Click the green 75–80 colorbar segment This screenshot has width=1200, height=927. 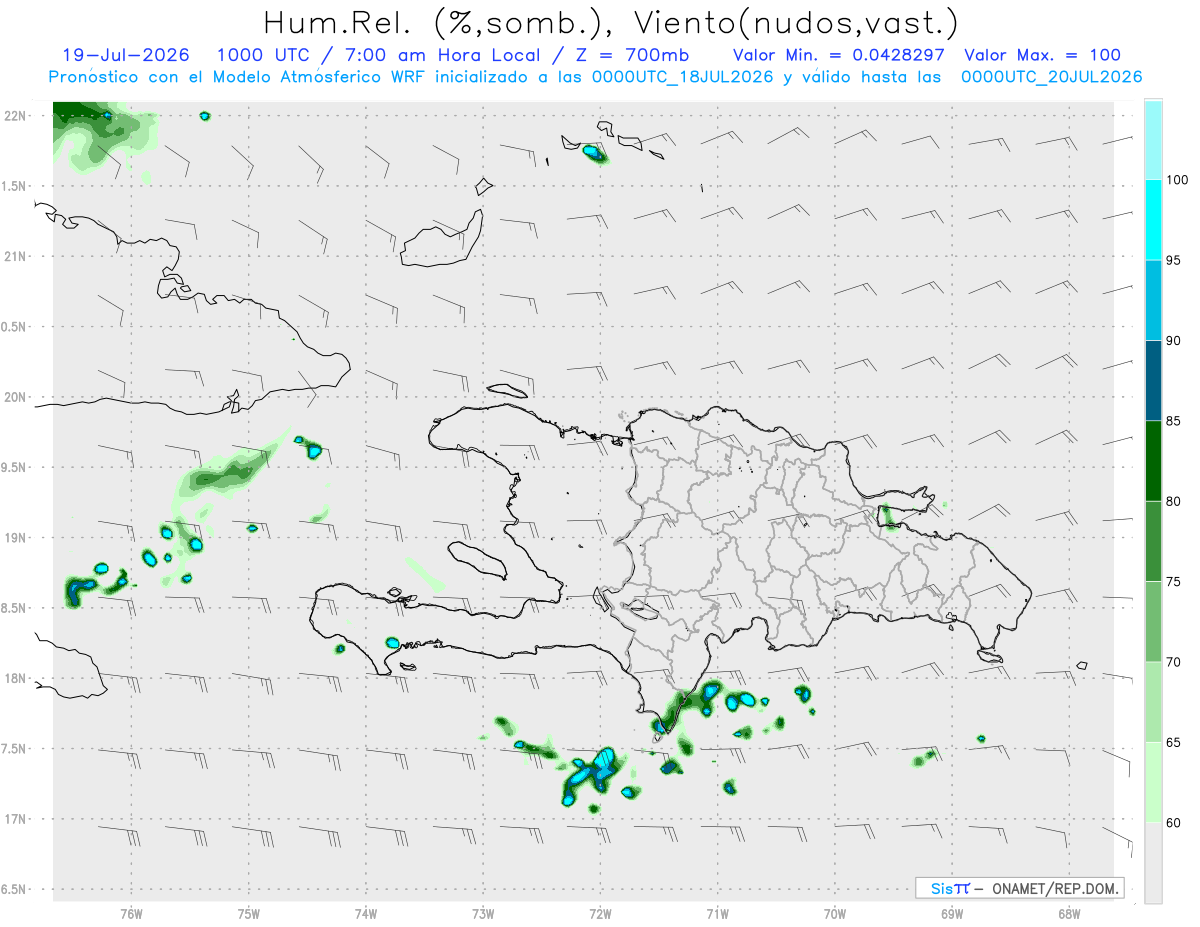(x=1152, y=541)
